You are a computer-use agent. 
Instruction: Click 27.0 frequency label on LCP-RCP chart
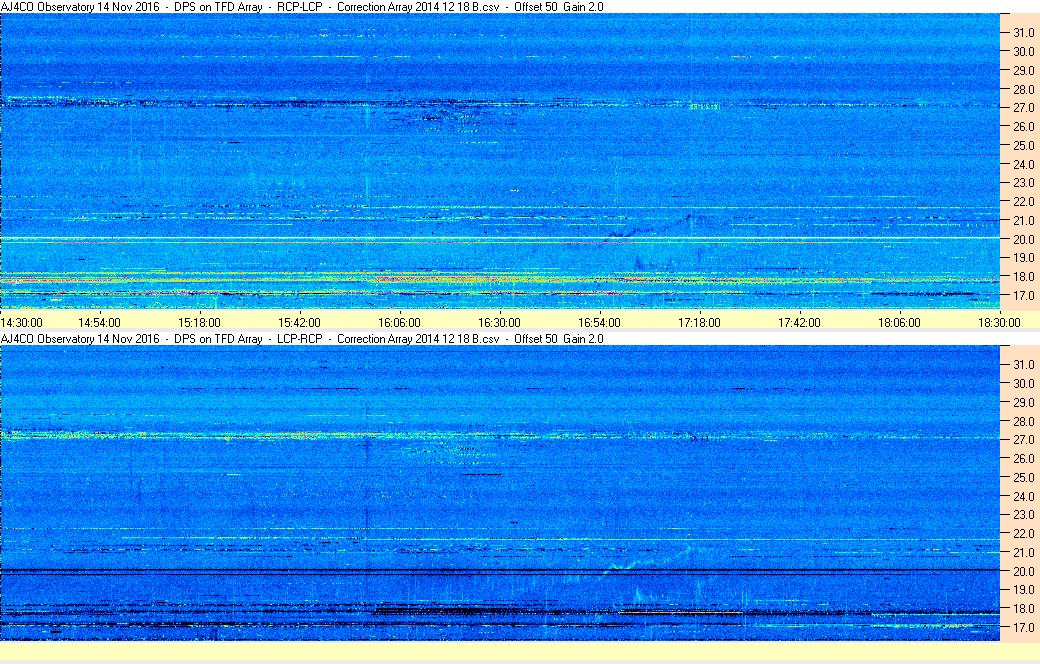point(1023,440)
